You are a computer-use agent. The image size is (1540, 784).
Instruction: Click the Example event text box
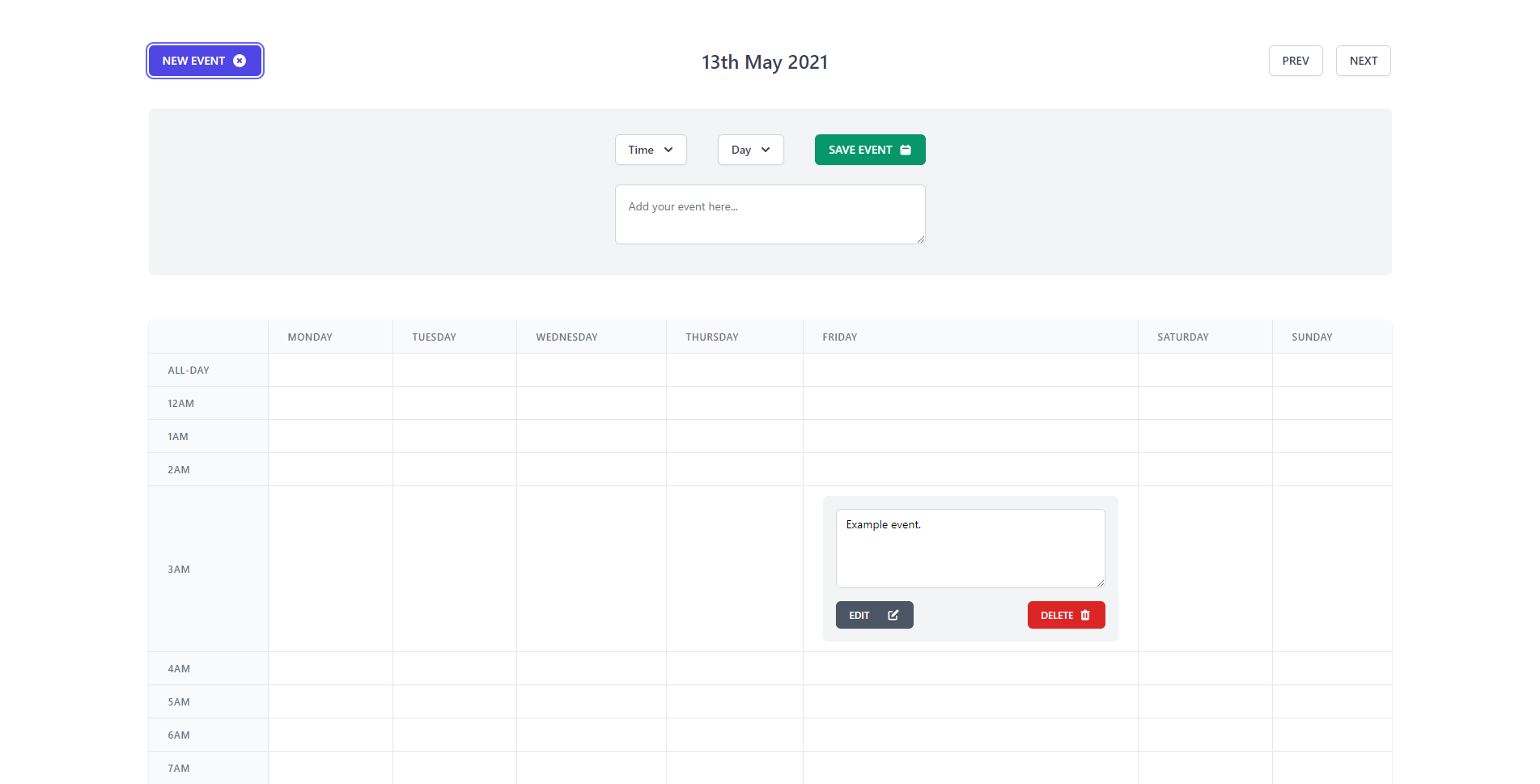[x=969, y=548]
